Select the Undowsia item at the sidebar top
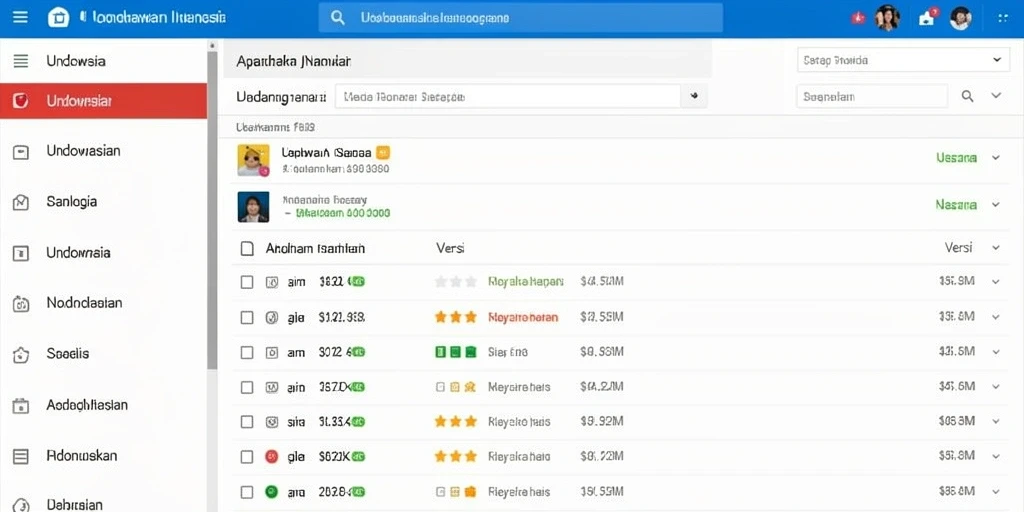 click(x=103, y=61)
